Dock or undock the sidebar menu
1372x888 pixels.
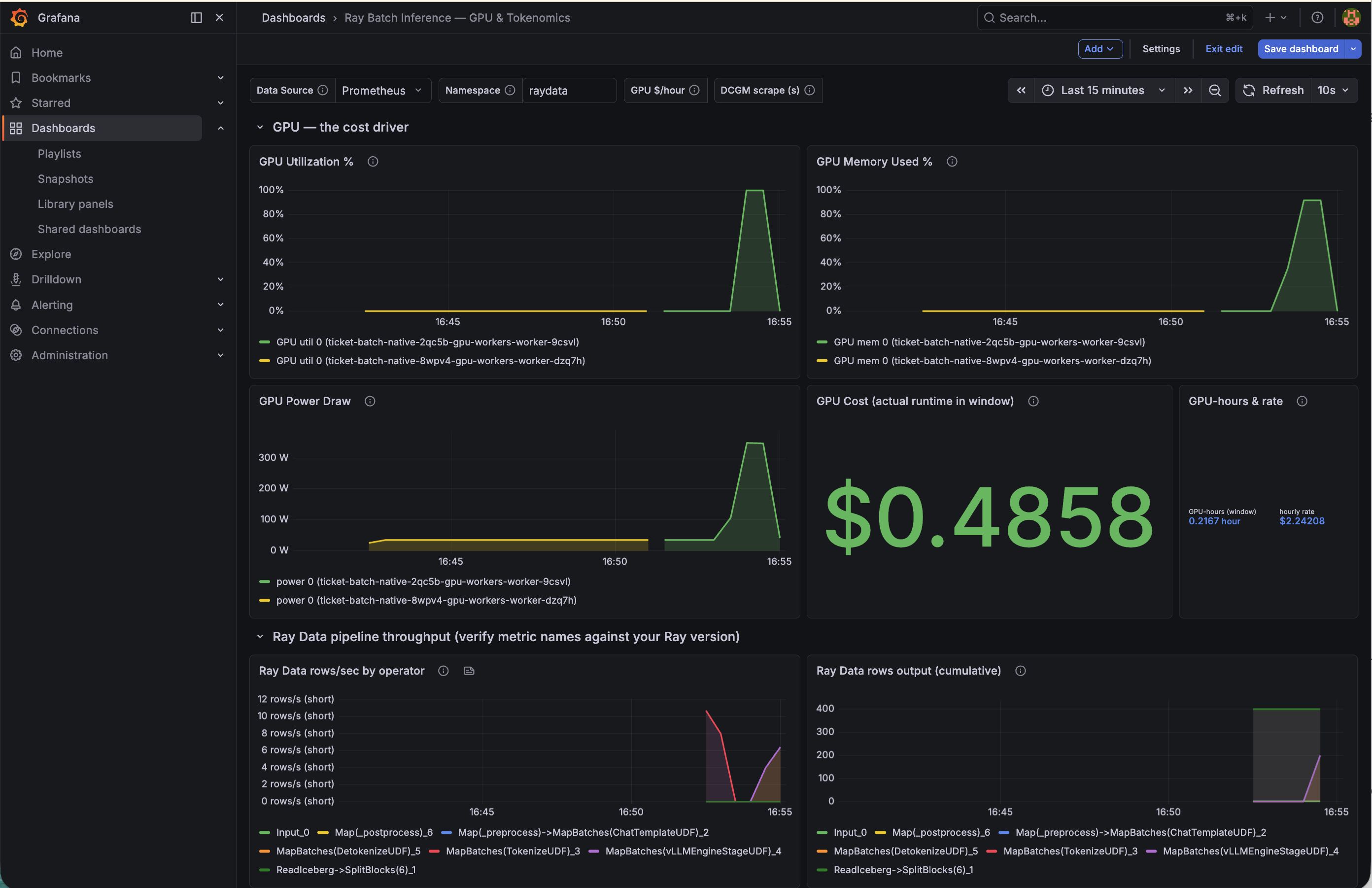196,18
